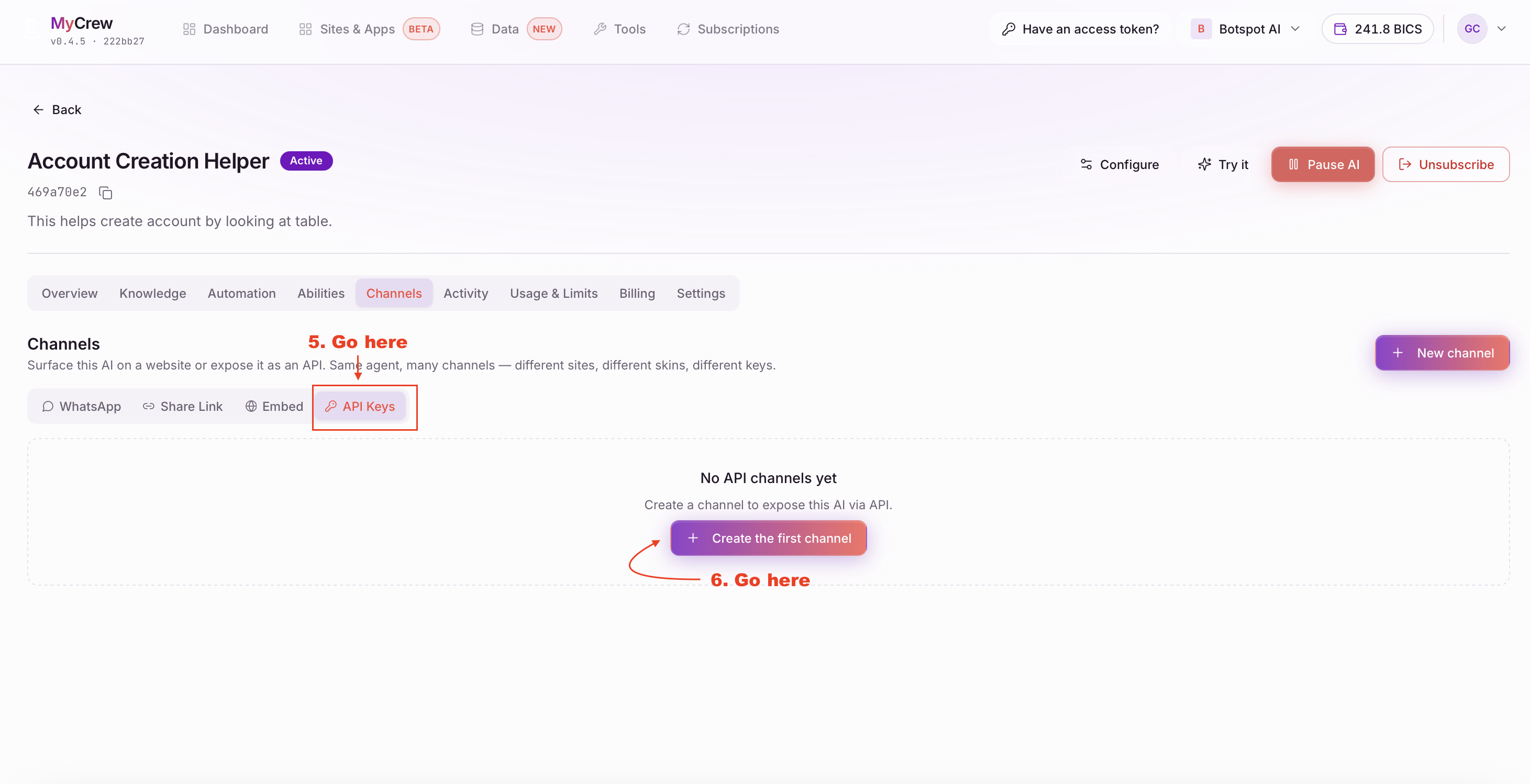The width and height of the screenshot is (1530, 784).
Task: Expand the user account chevron
Action: point(1501,29)
